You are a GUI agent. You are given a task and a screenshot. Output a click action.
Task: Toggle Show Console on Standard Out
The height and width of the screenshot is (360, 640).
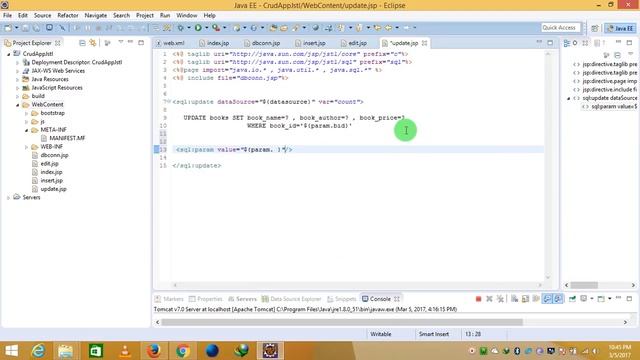[x=547, y=299]
